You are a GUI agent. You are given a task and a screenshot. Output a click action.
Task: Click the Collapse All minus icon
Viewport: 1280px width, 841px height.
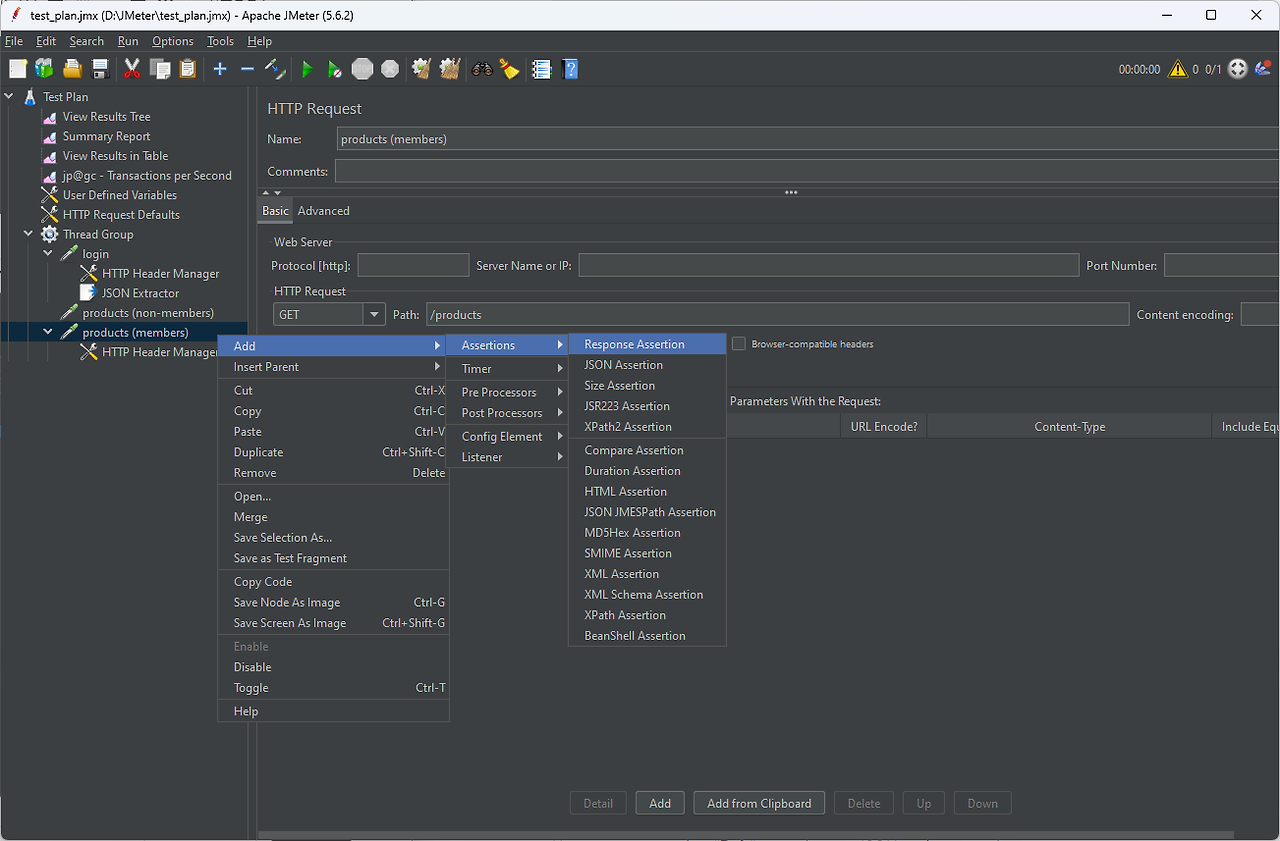click(247, 69)
